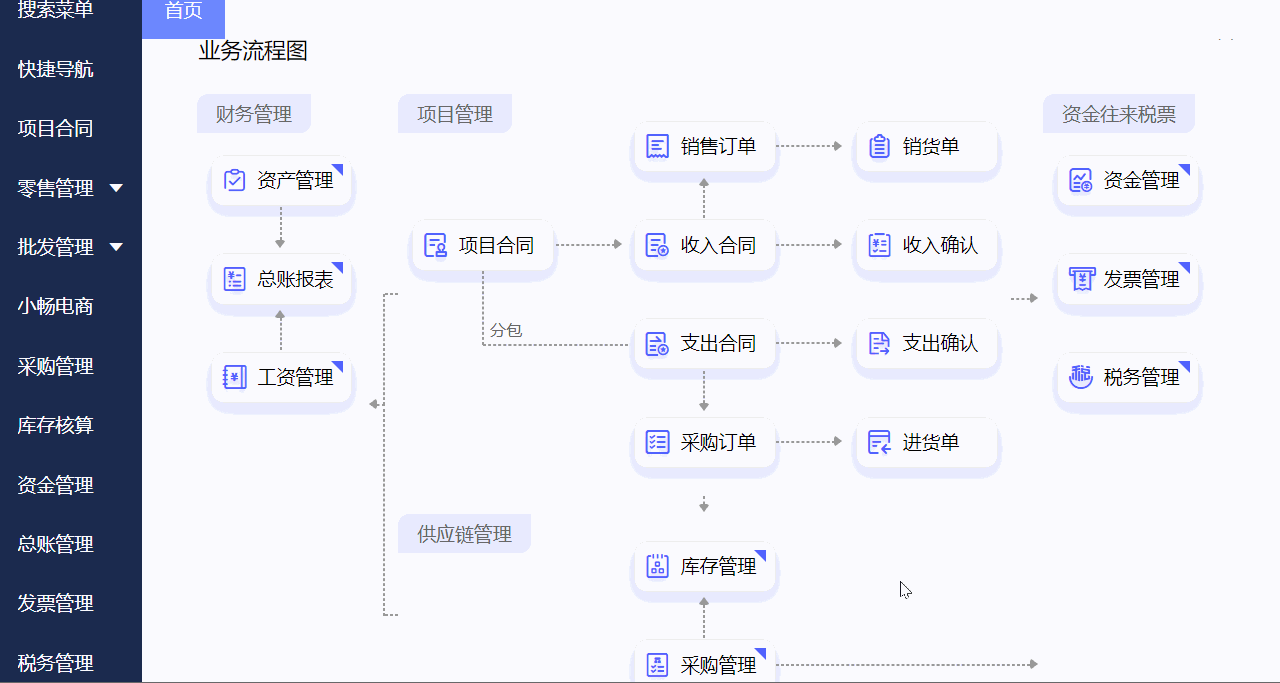Open the 采购订单 node
This screenshot has width=1280, height=683.
point(657,442)
